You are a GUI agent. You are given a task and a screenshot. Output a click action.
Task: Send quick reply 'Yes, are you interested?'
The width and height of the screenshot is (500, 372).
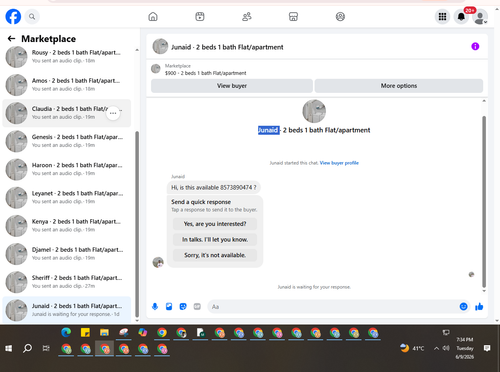tap(215, 224)
